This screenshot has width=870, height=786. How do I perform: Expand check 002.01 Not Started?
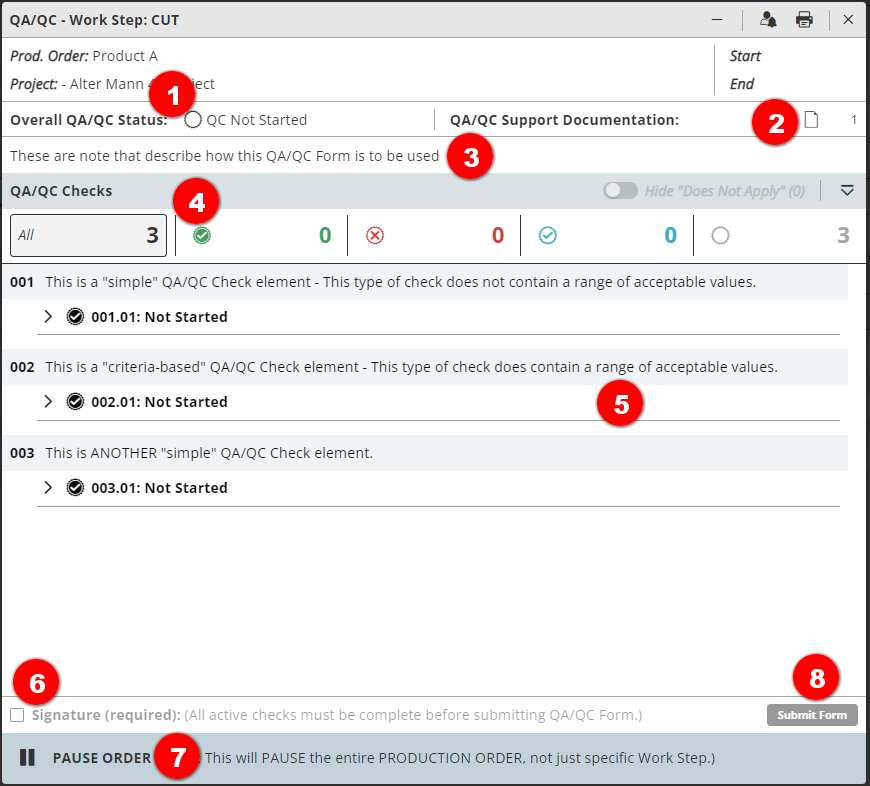48,402
